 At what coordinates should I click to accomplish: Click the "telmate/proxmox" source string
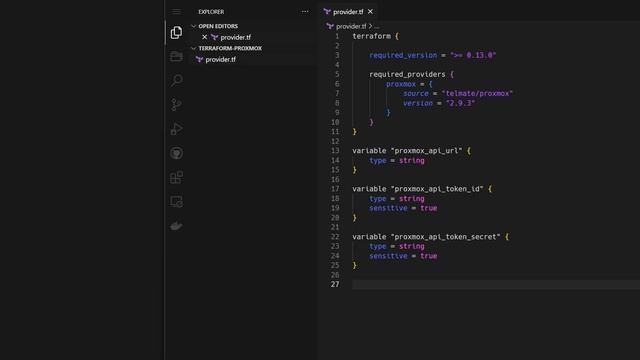477,93
